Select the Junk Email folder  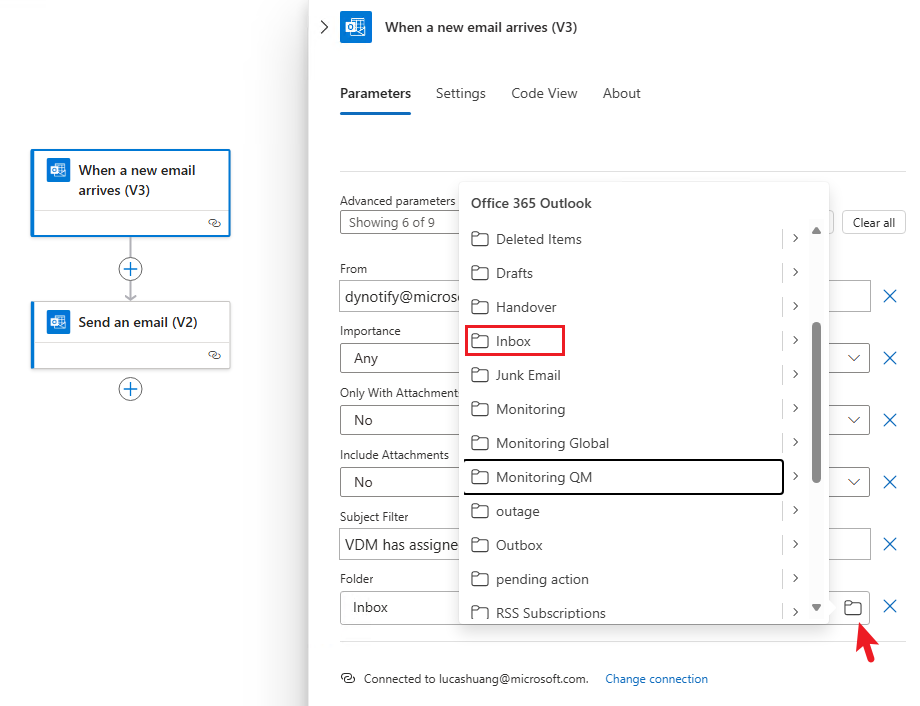click(623, 375)
